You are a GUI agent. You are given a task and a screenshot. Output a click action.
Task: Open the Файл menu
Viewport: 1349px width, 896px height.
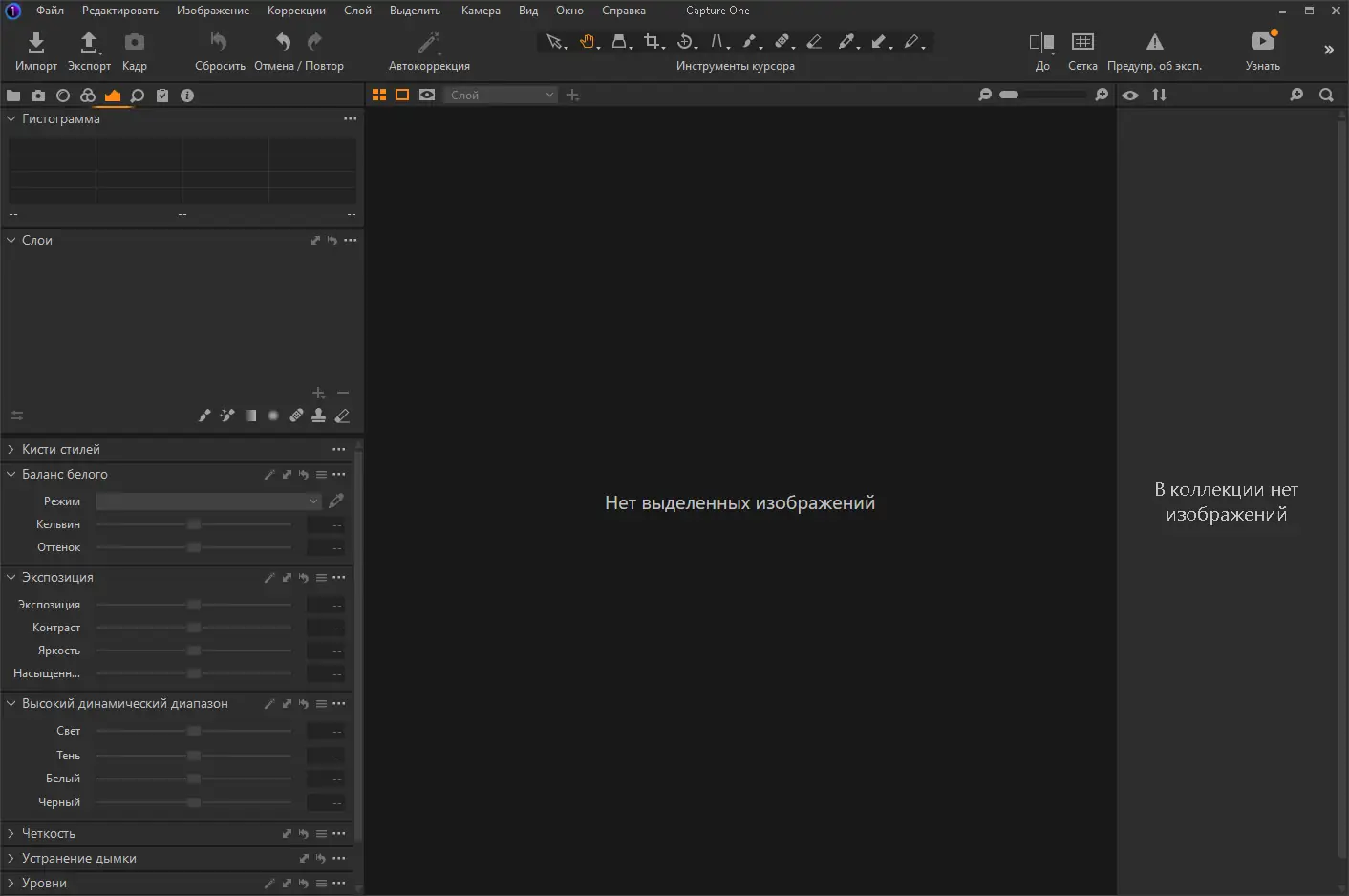(x=50, y=11)
